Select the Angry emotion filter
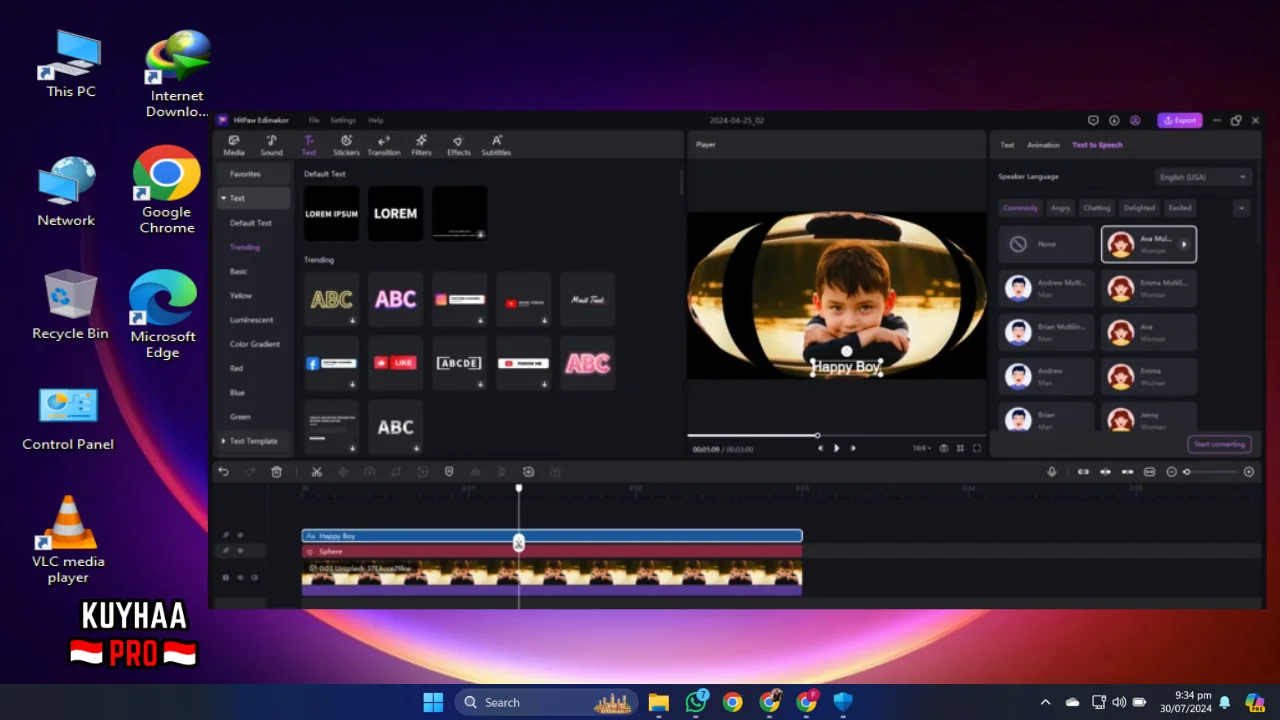 tap(1060, 208)
